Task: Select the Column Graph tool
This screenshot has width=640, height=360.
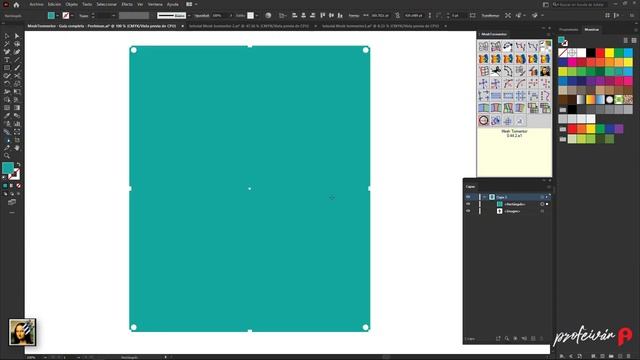Action: click(x=17, y=124)
